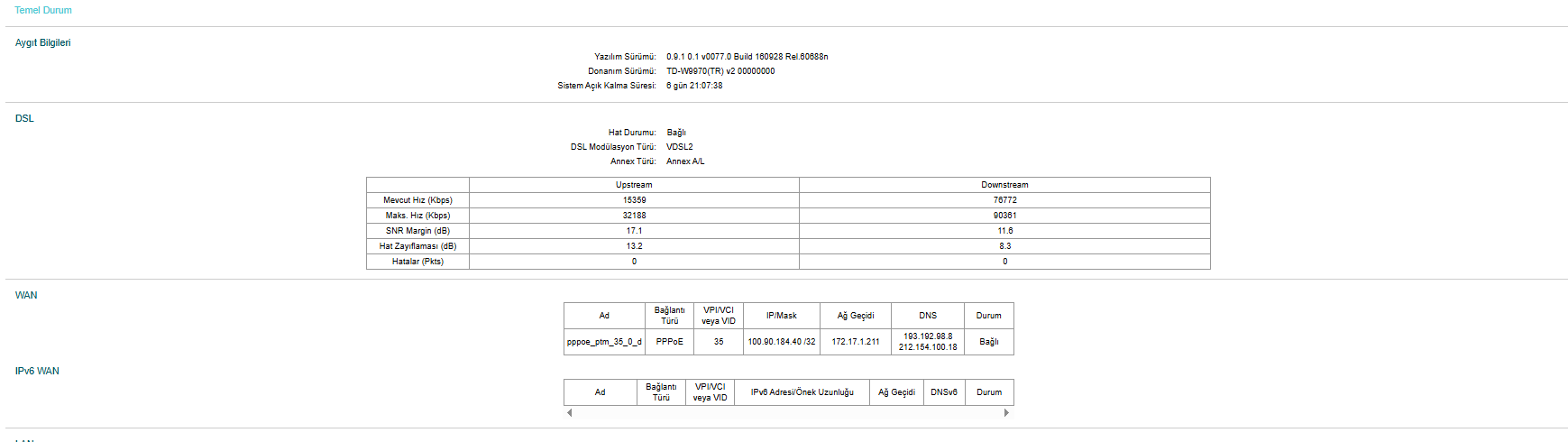The image size is (1568, 442).
Task: Click the 'PPPoE' connection type cell
Action: pyautogui.click(x=669, y=342)
